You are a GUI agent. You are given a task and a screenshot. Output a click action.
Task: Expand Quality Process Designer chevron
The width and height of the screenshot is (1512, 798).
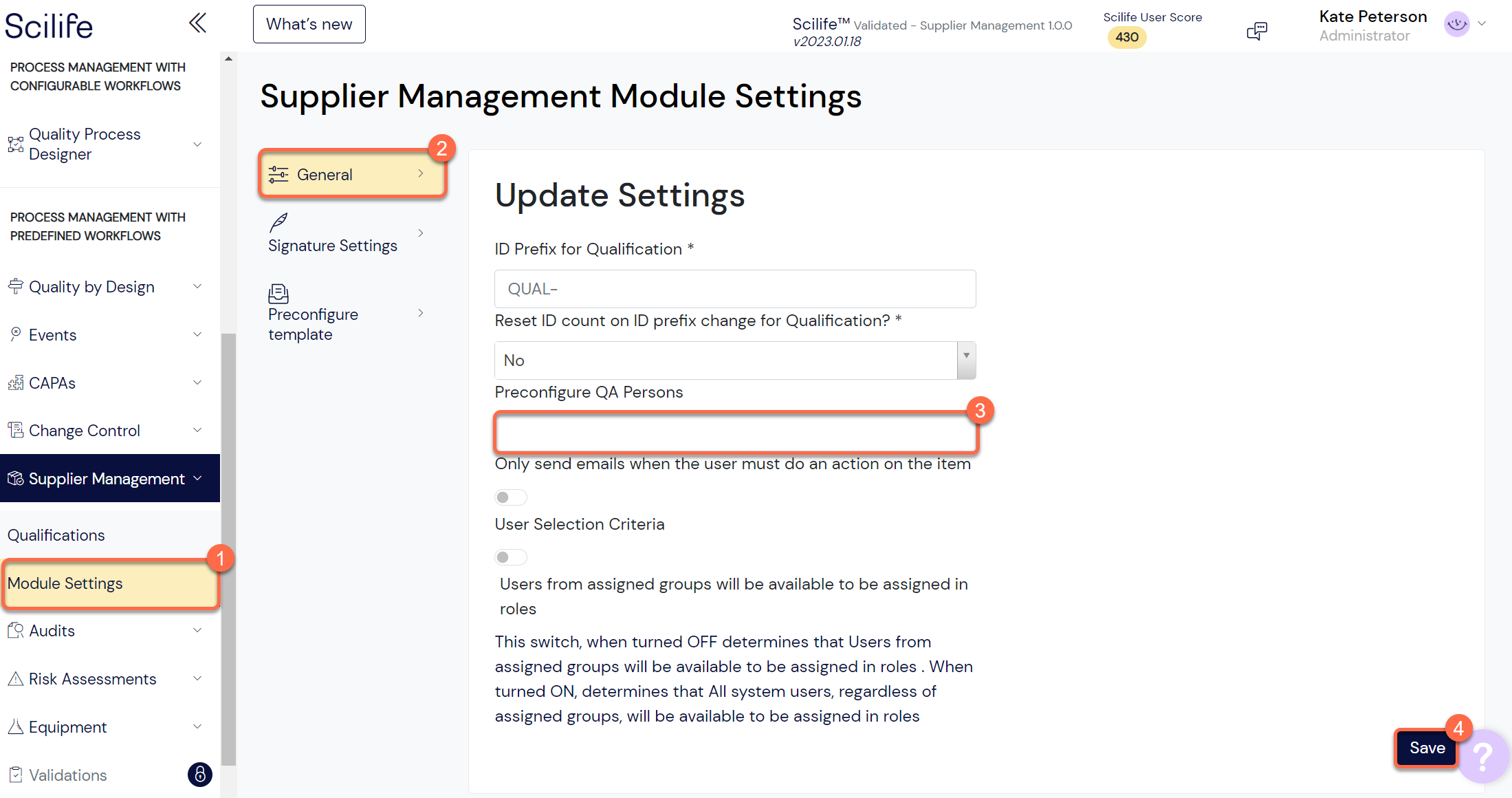click(x=197, y=144)
